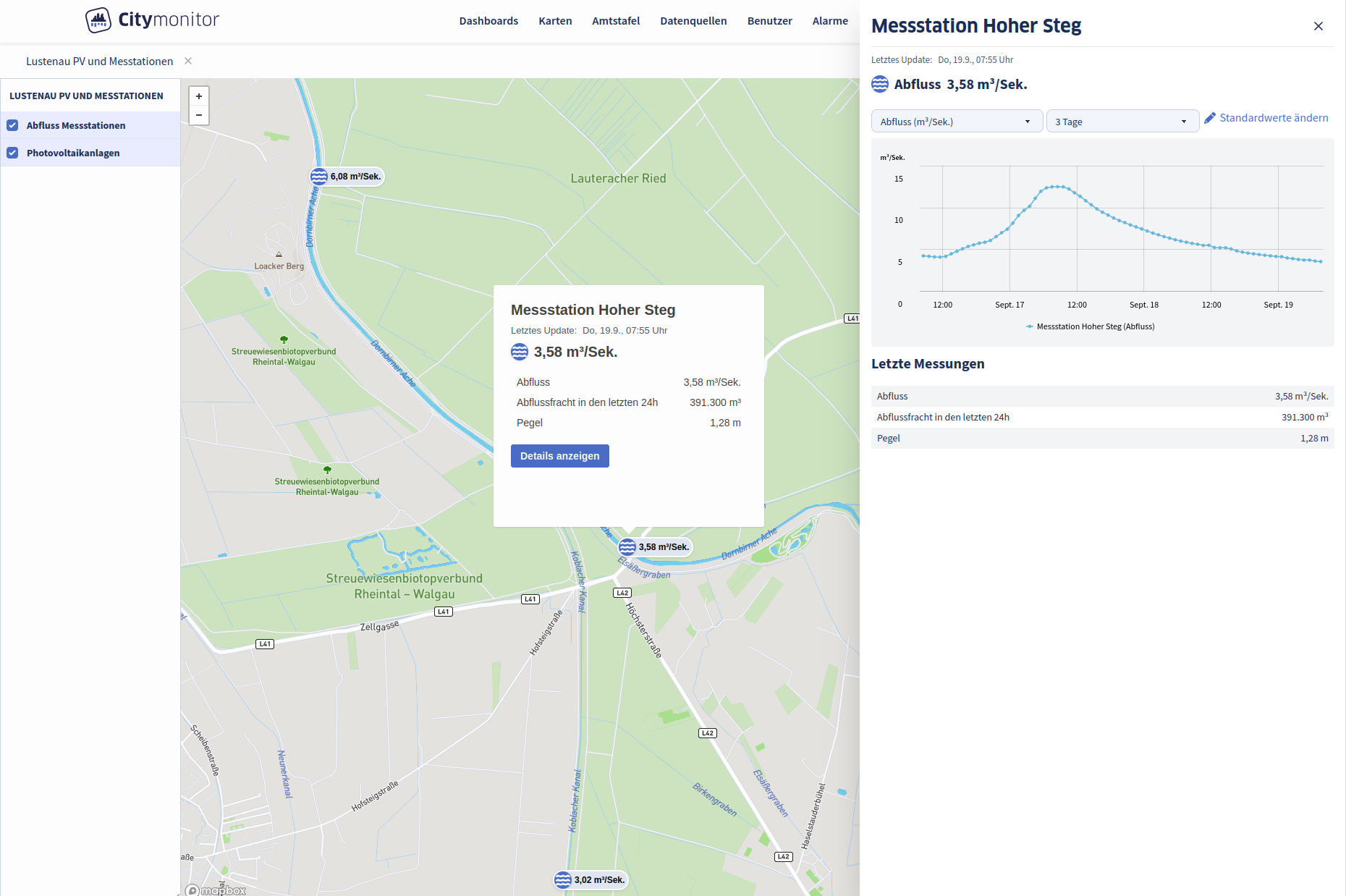Close the Lustenau PV und Messtationen tab
This screenshot has width=1346, height=896.
188,61
